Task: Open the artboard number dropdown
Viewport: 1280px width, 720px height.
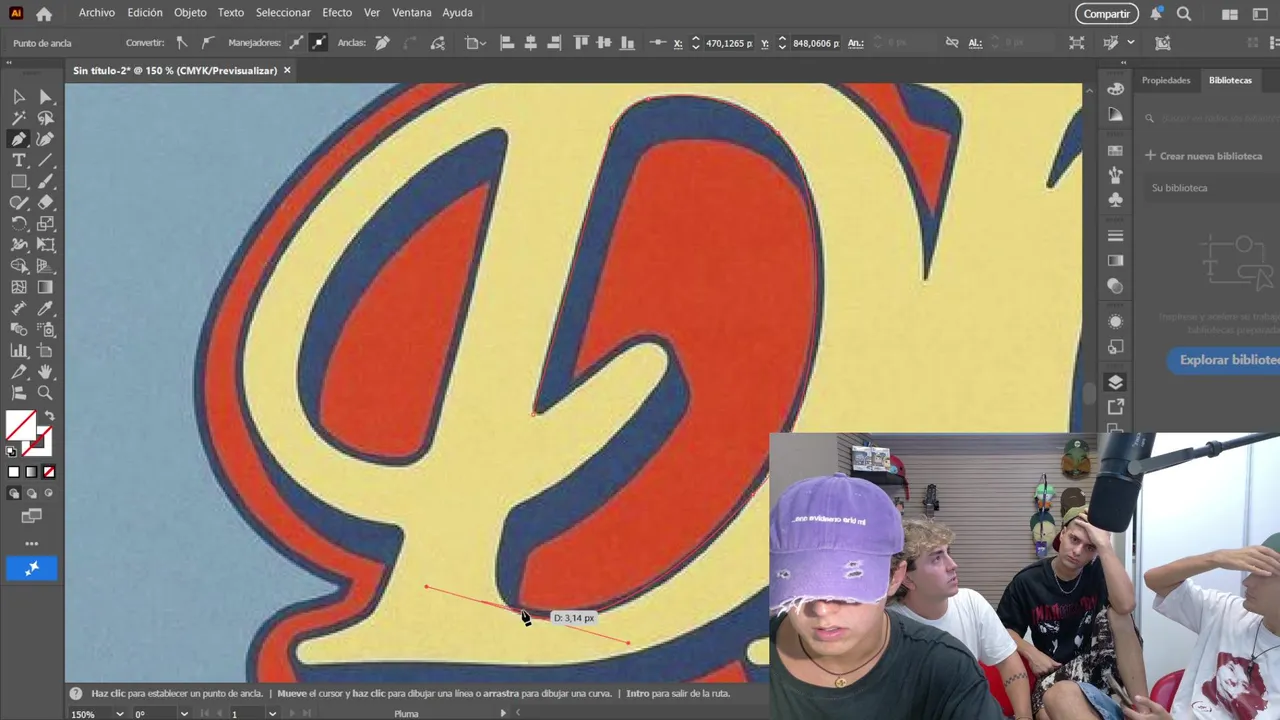Action: [272, 714]
